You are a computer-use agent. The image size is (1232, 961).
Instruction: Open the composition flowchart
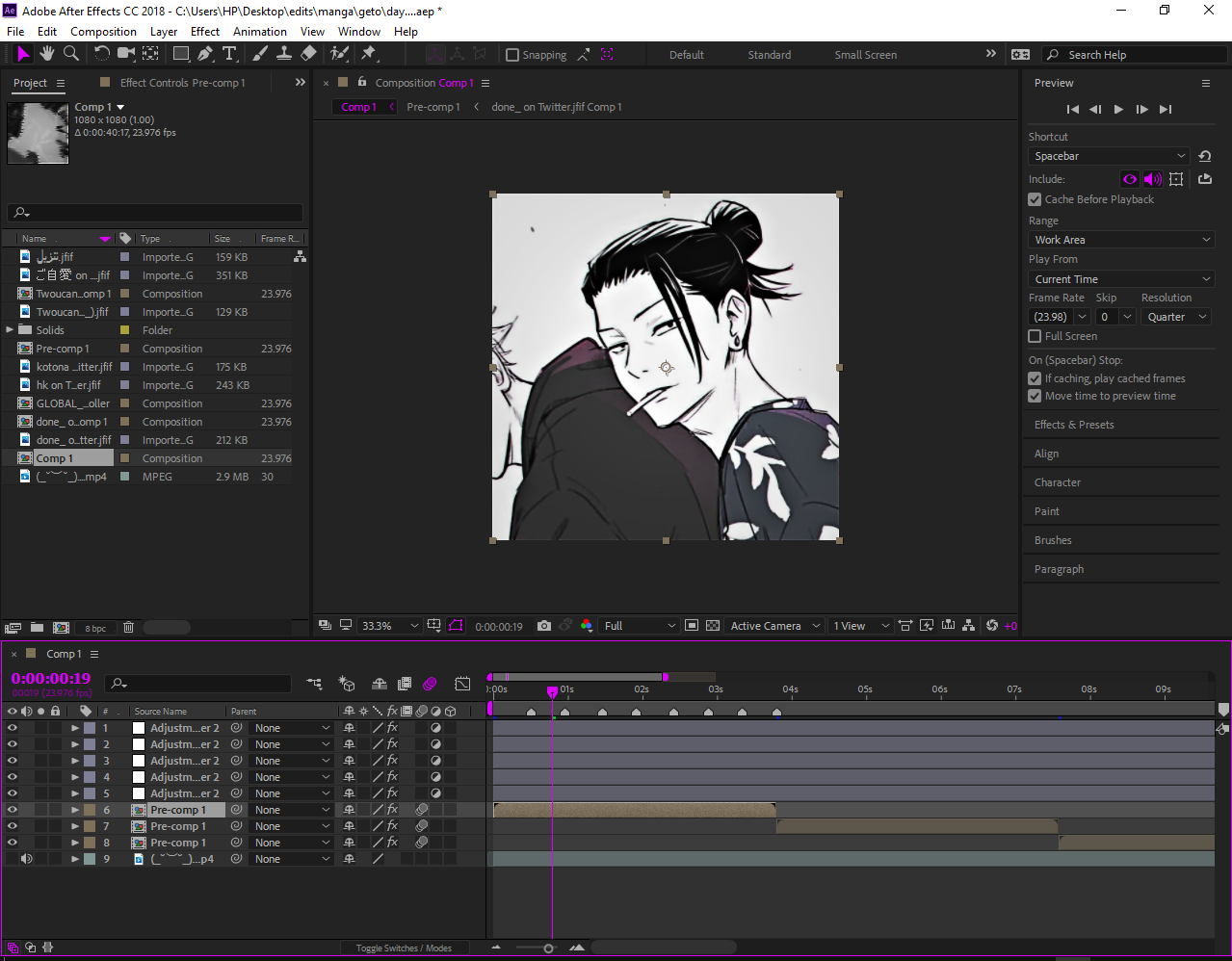point(969,626)
